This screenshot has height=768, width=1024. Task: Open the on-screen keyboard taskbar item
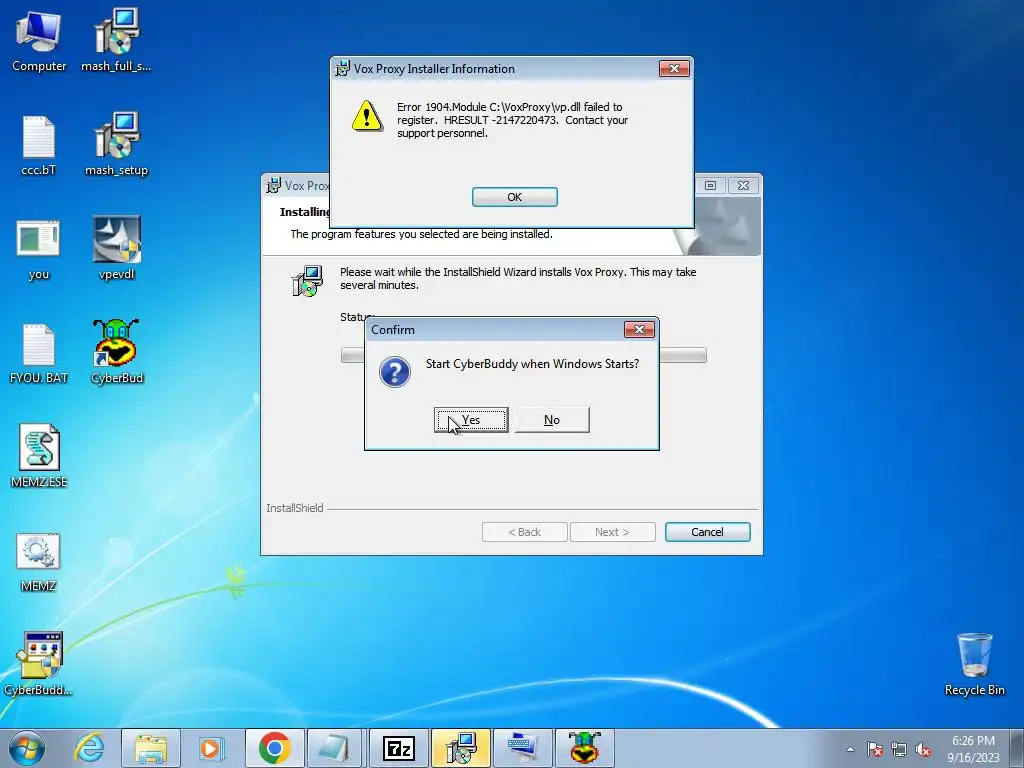pyautogui.click(x=522, y=748)
